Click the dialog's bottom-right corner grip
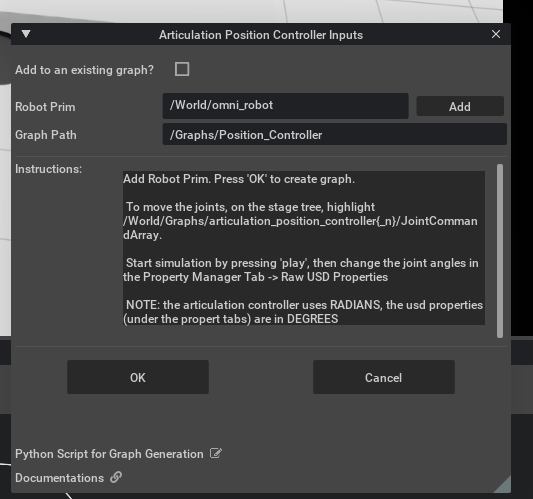Image resolution: width=533 pixels, height=499 pixels. [503, 485]
